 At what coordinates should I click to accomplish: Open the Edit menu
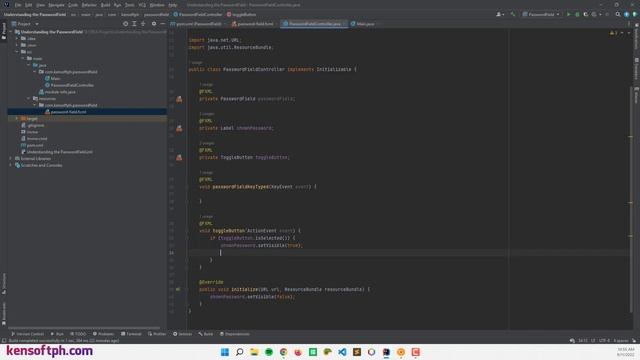(29, 5)
